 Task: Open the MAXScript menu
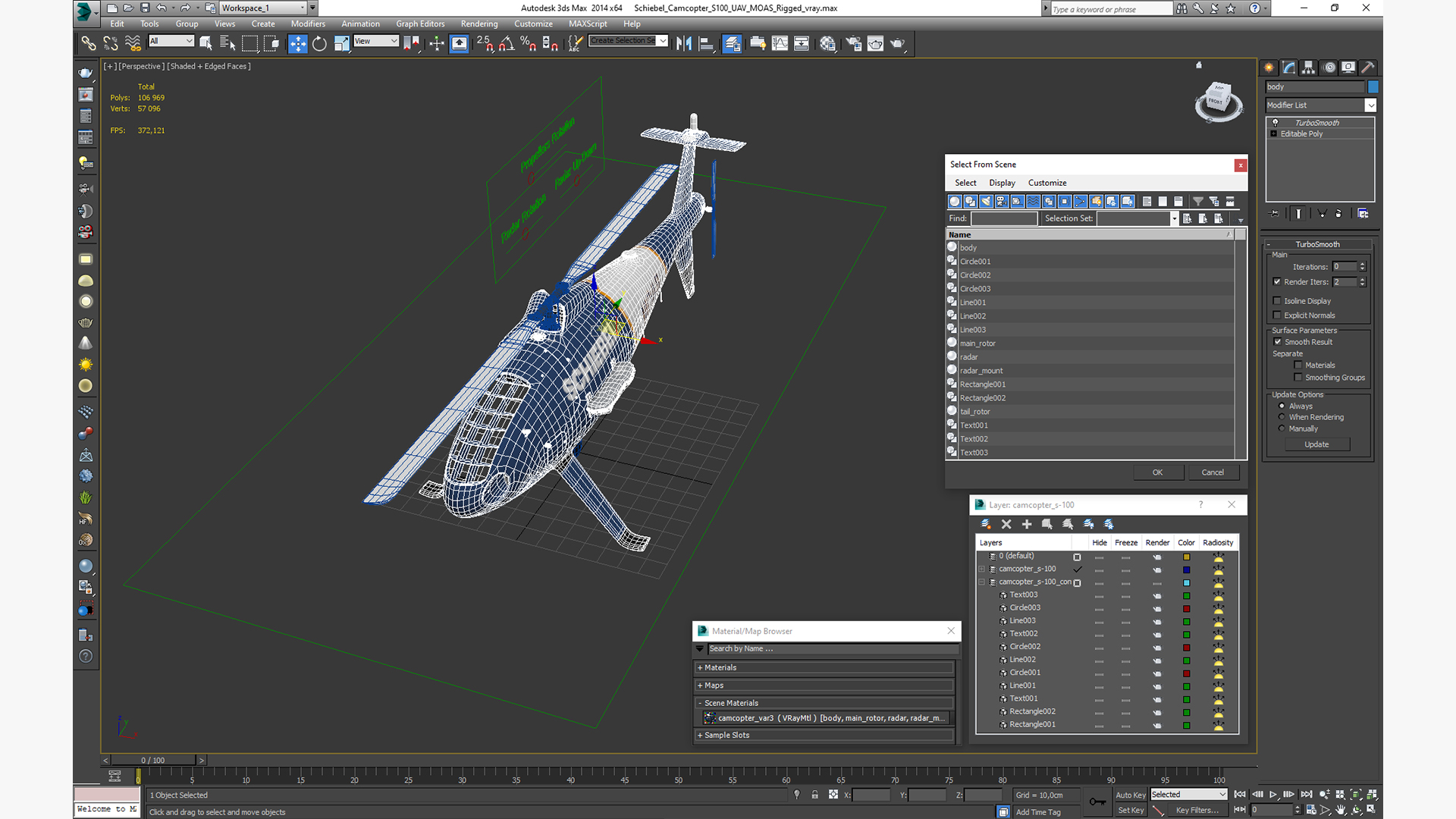[588, 24]
